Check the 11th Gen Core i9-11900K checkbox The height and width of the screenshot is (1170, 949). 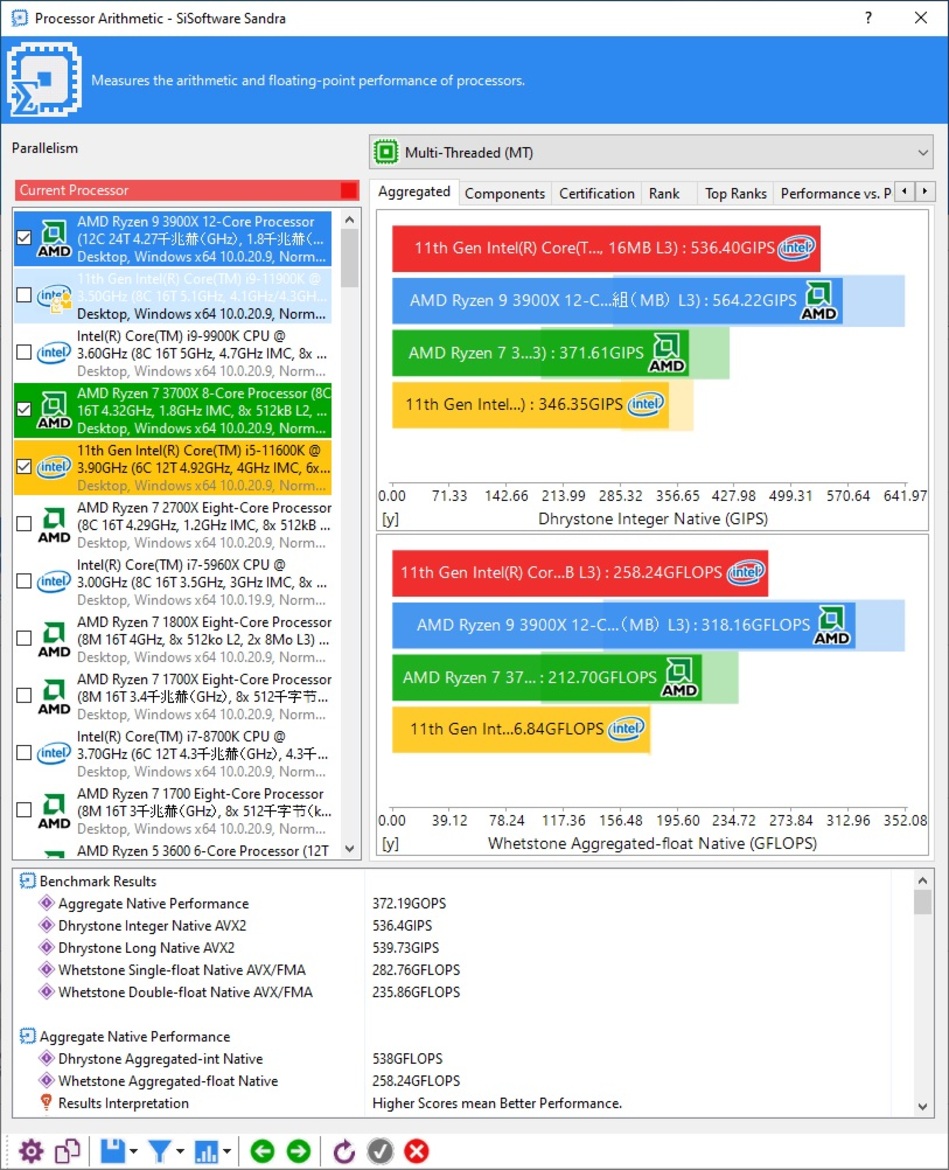click(24, 295)
